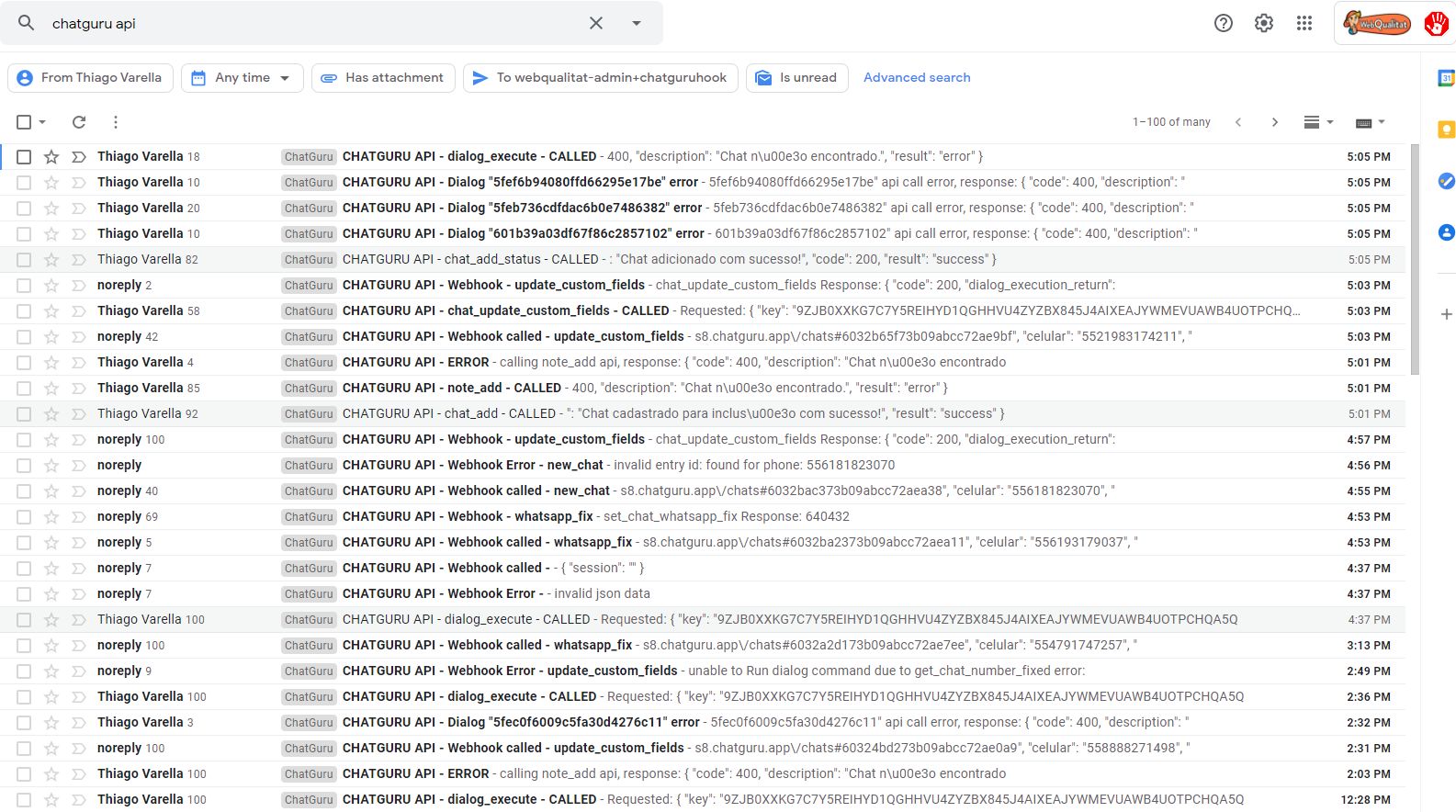
Task: Select the Dialog 5fef6b94080ffd66295e17be error checkbox
Action: pyautogui.click(x=24, y=183)
